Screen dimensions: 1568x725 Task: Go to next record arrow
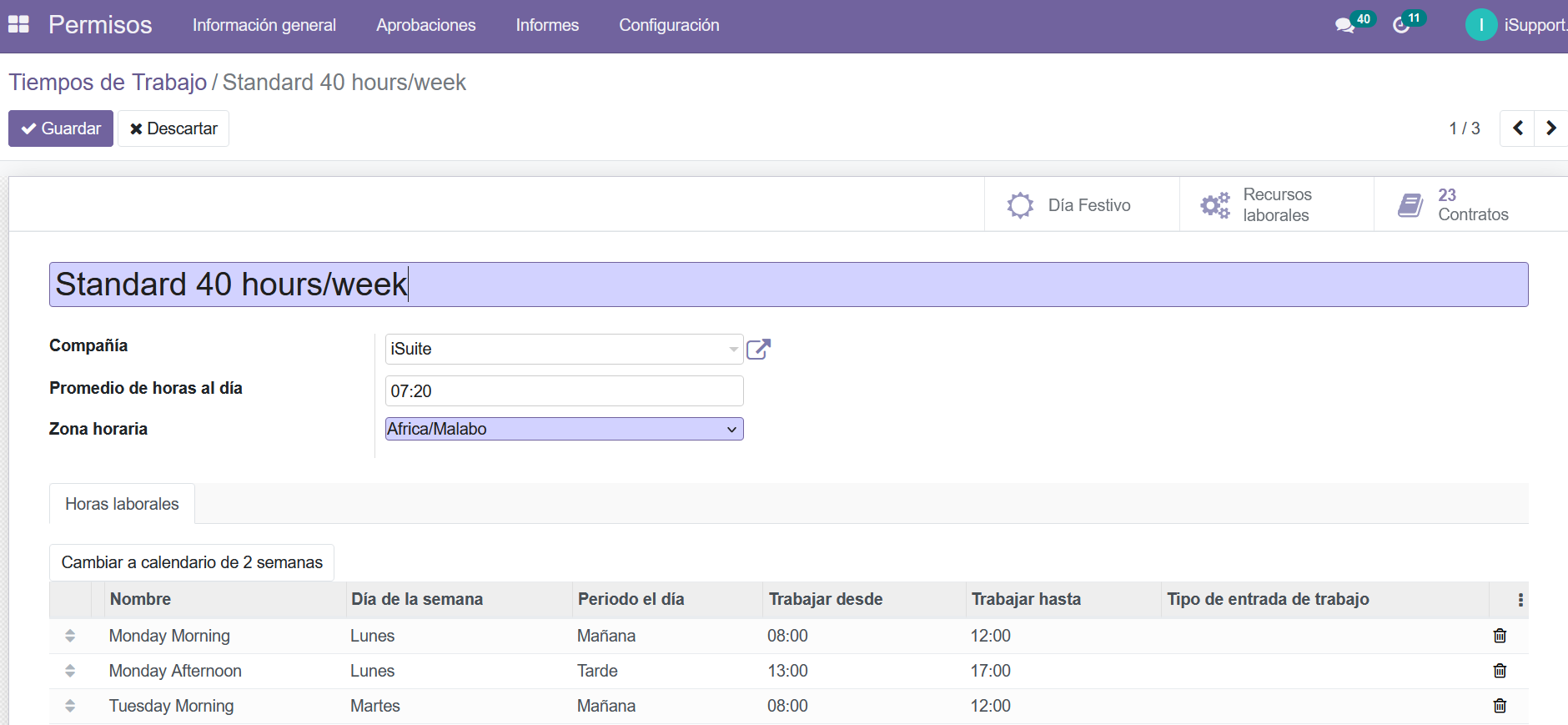click(1550, 128)
